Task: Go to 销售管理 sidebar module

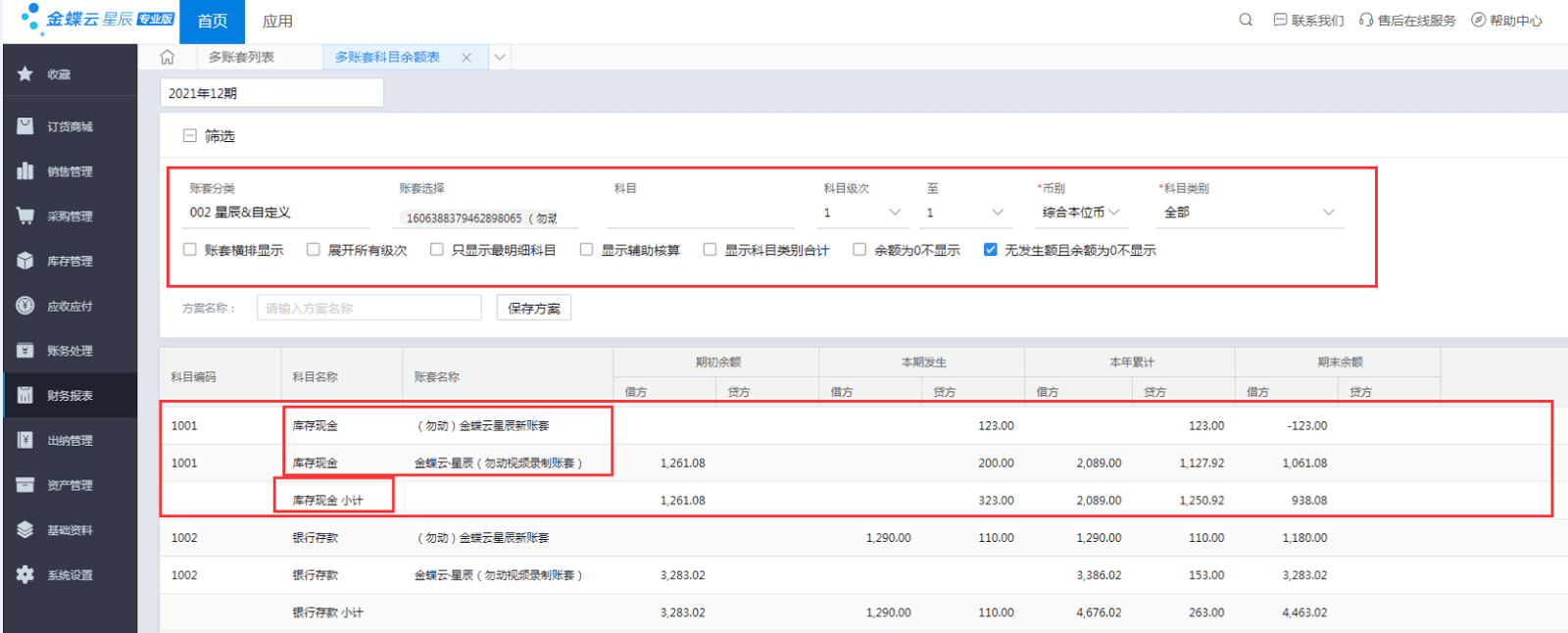Action: click(69, 171)
